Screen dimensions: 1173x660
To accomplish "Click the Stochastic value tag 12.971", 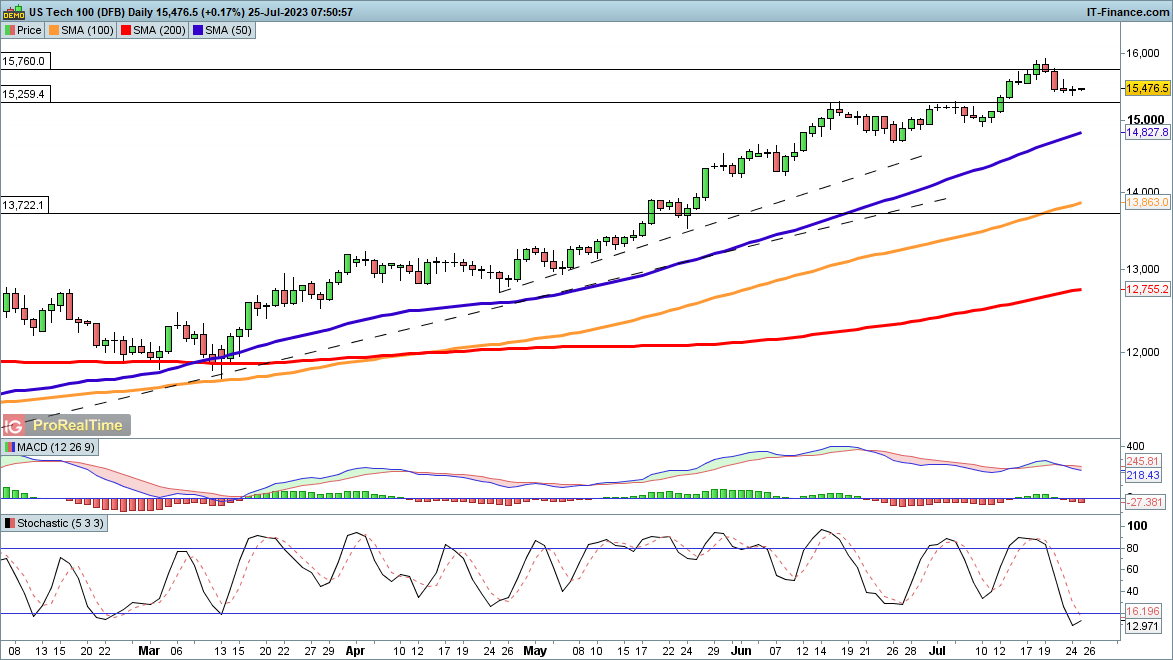I will point(1142,626).
